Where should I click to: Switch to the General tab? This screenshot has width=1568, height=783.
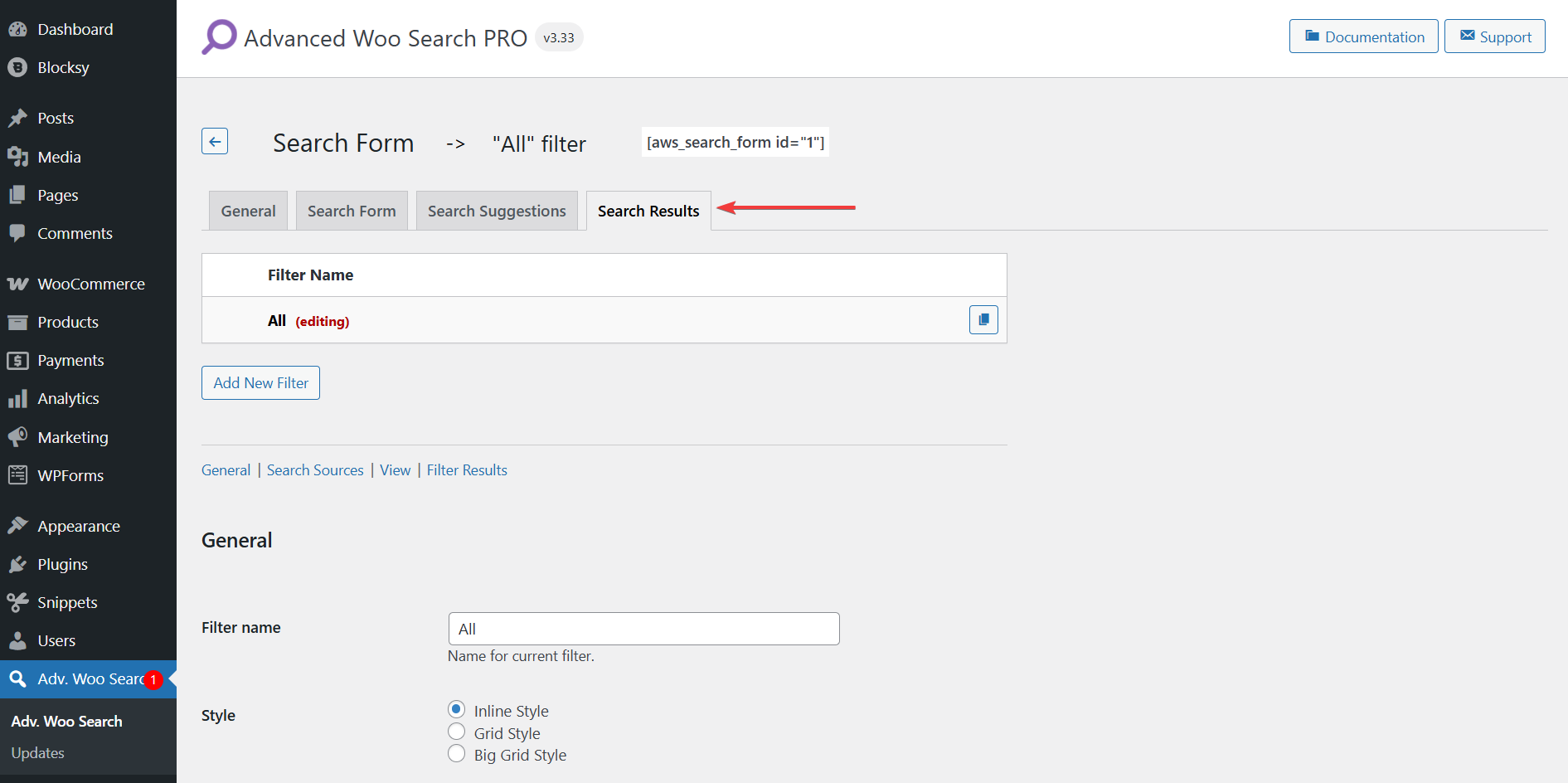coord(249,211)
